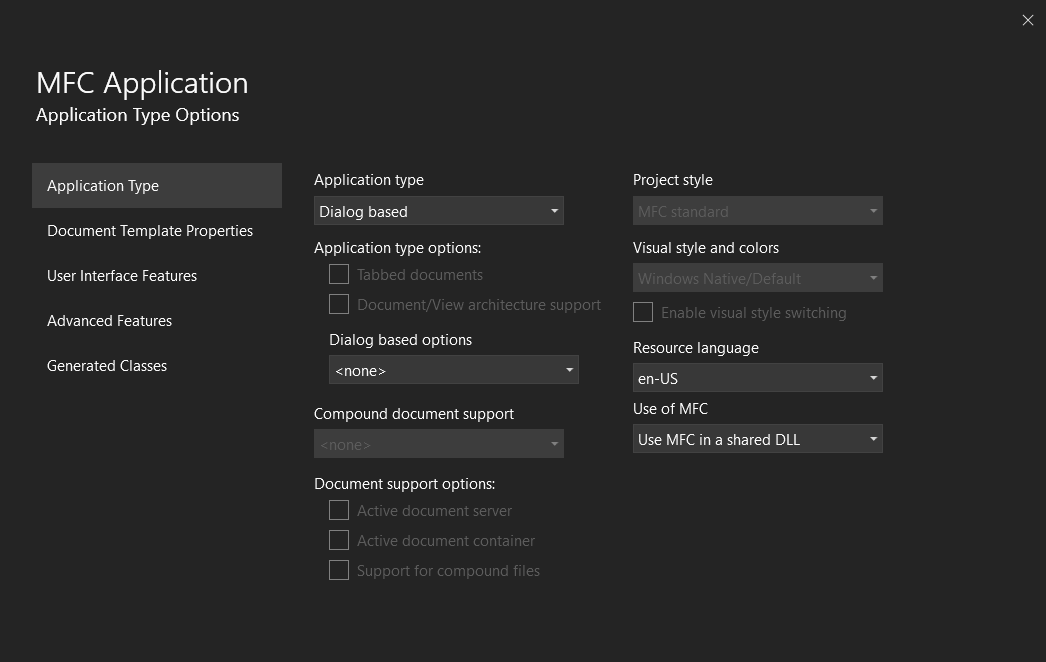This screenshot has width=1046, height=662.
Task: Close the MFC Application wizard
Action: point(1027,20)
